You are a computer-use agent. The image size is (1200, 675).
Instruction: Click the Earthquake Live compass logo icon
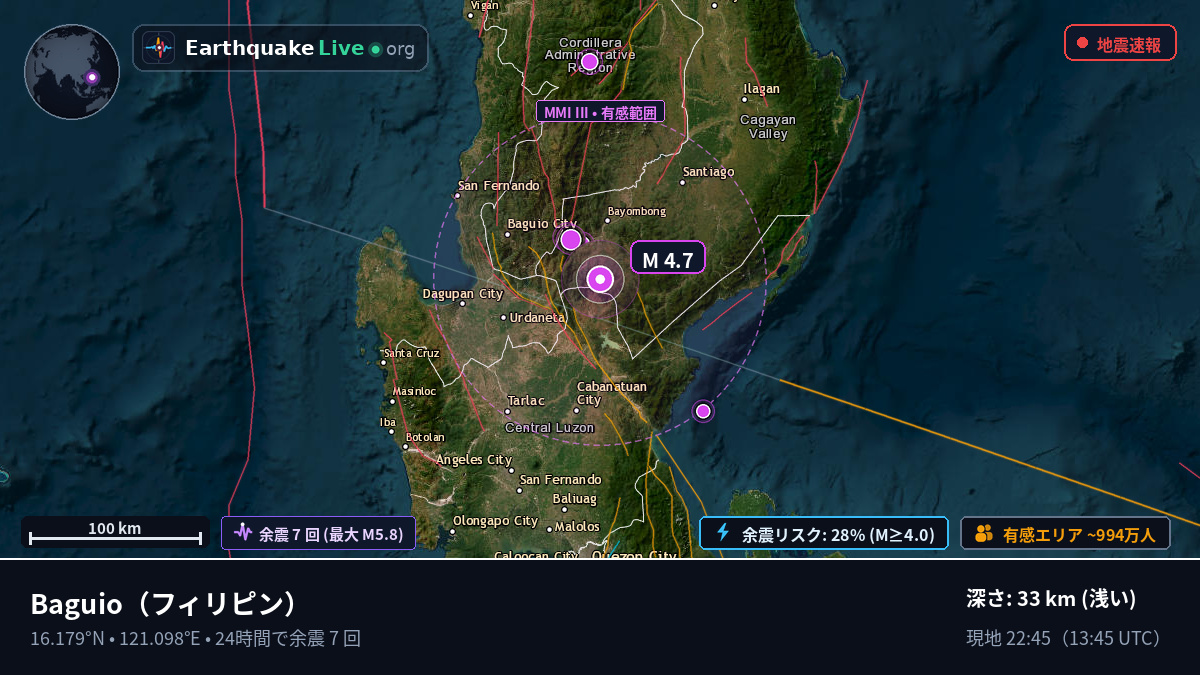pos(159,48)
